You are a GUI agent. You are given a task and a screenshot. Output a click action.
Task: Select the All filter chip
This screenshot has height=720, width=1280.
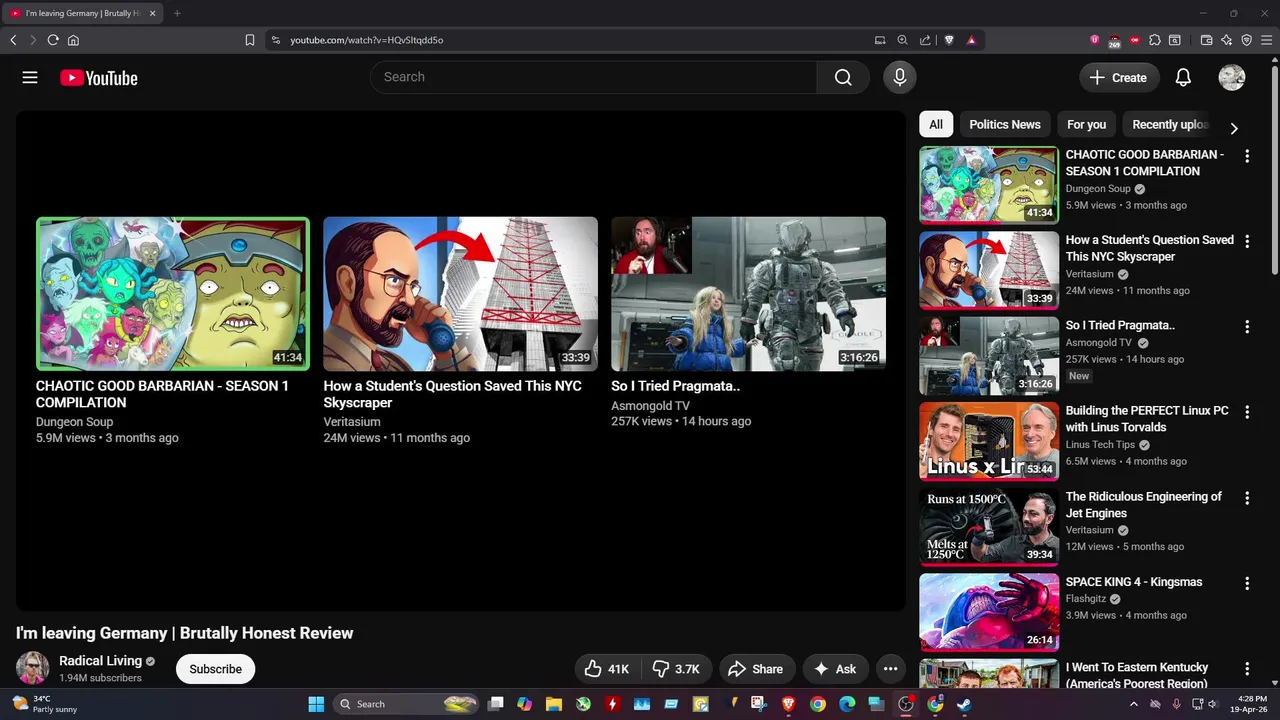935,124
